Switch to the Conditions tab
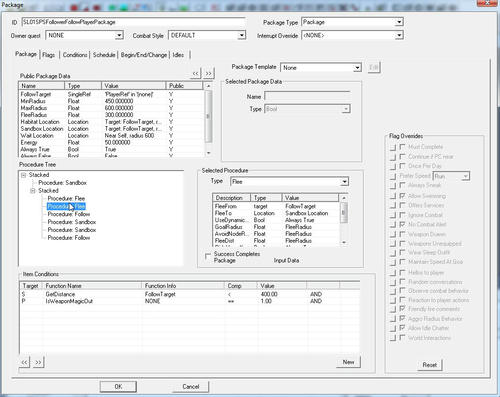The width and height of the screenshot is (500, 397). [75, 55]
